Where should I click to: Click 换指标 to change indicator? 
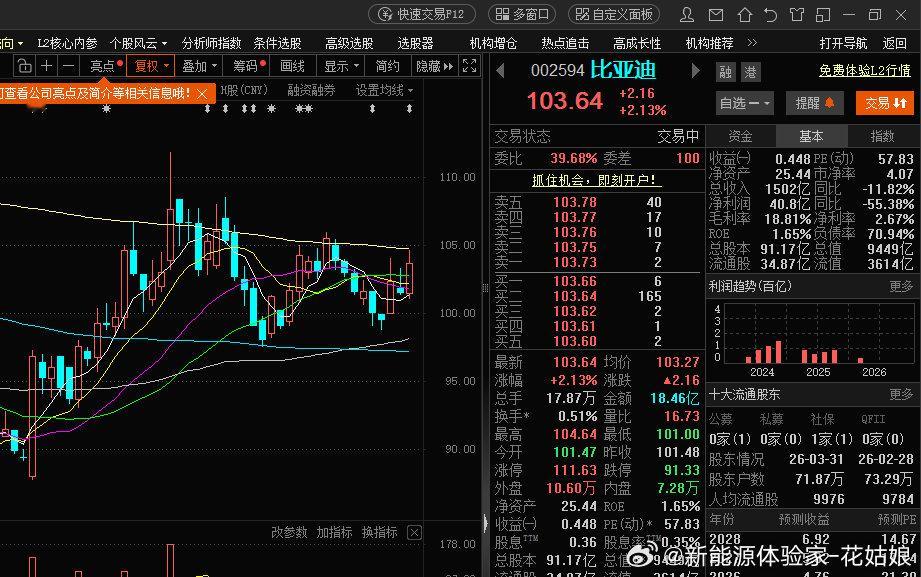(x=379, y=532)
